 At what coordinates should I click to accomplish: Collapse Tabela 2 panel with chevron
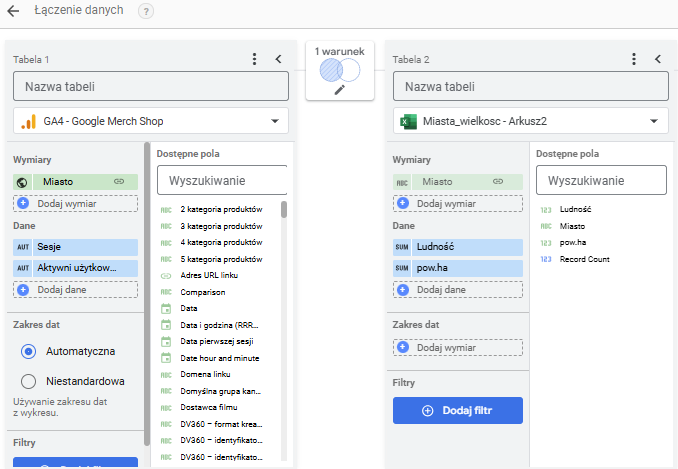click(x=658, y=59)
